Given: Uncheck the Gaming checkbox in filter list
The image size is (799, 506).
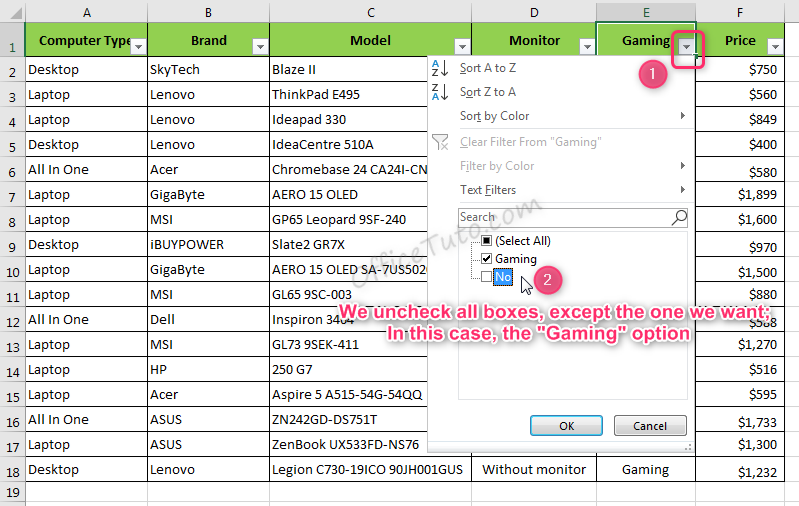Looking at the screenshot, I should click(x=487, y=259).
